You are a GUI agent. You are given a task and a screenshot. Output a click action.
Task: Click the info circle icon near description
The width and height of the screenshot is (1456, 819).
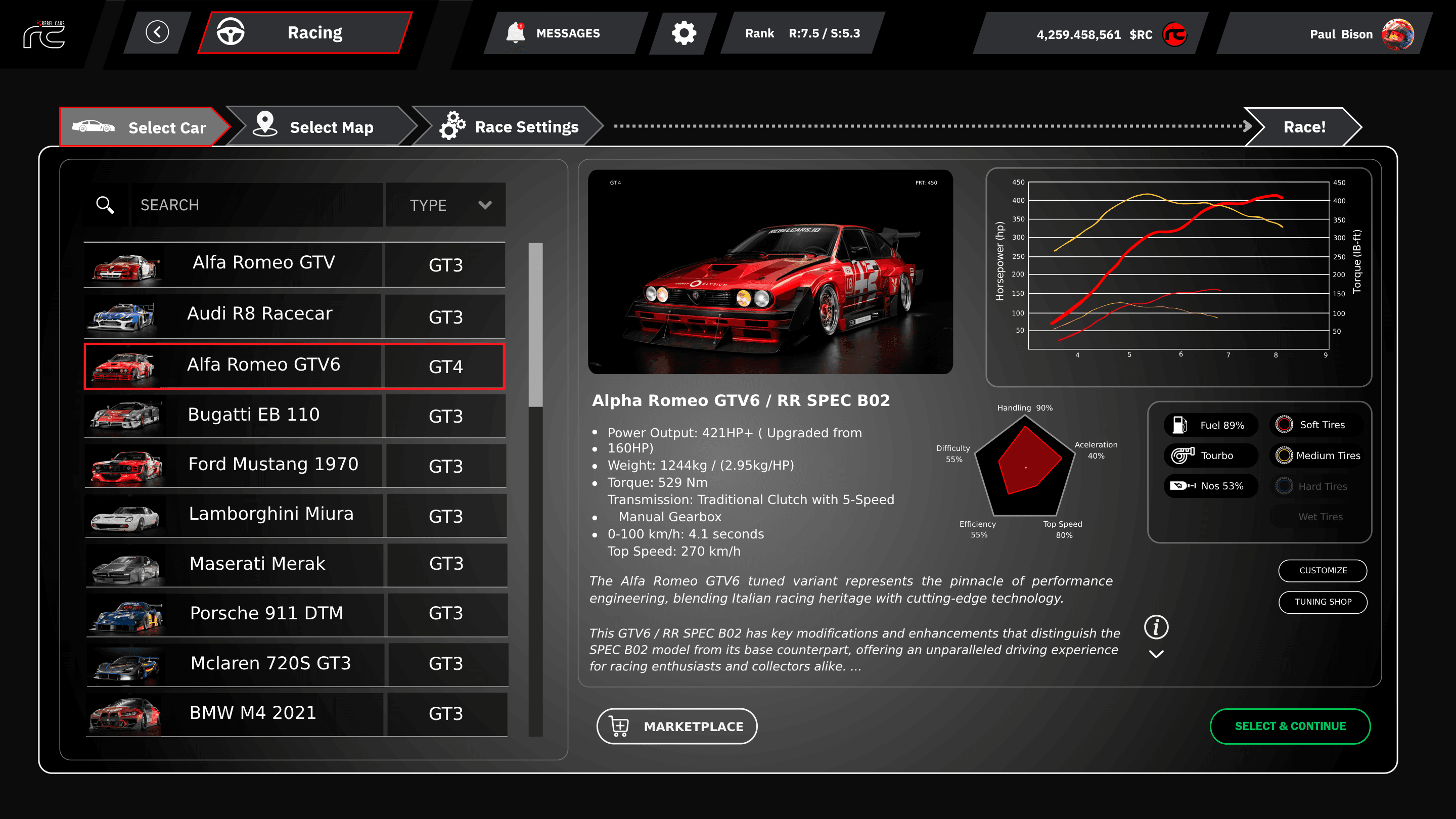[x=1156, y=627]
